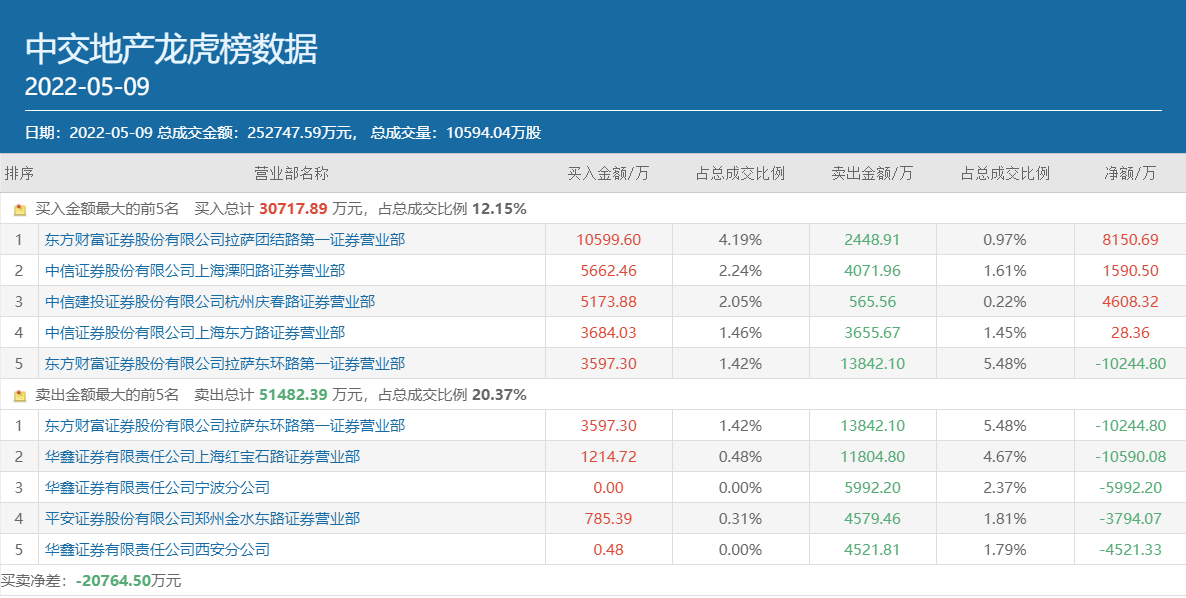
Task: Open 华鑫证券有限责任公司西安分公司 link
Action: pos(157,550)
